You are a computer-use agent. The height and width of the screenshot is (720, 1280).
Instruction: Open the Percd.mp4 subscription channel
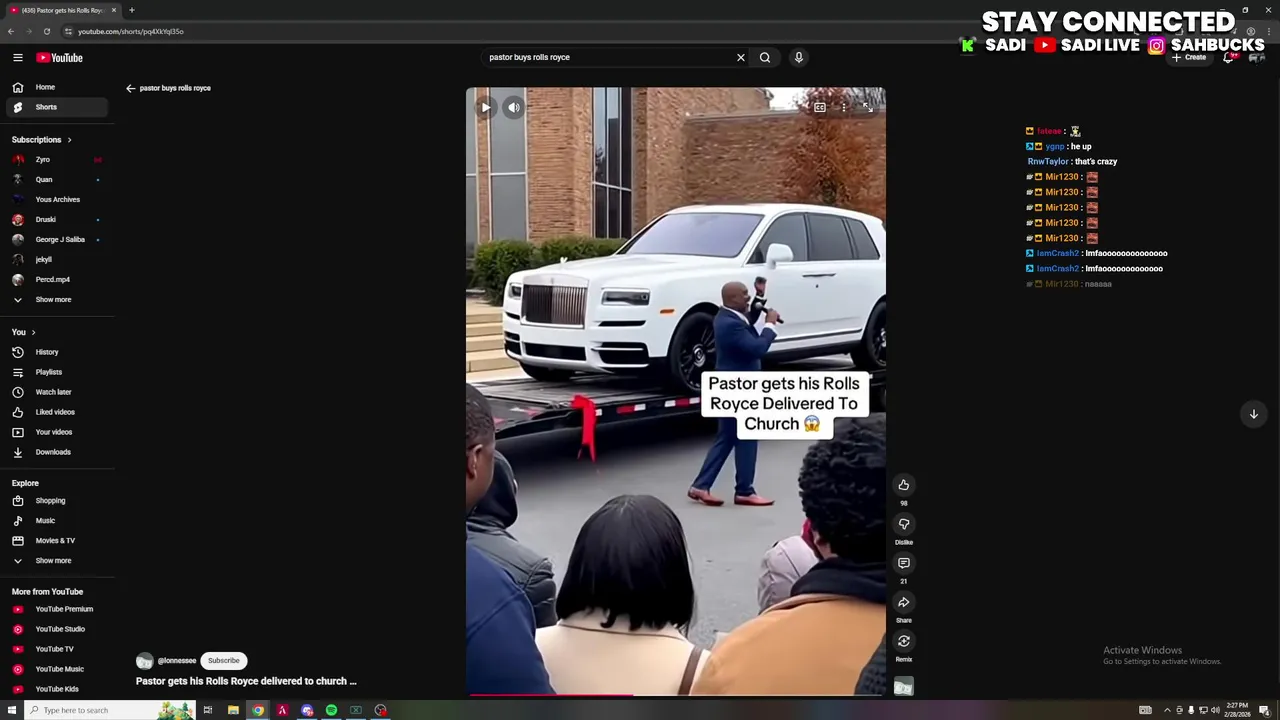pos(57,280)
